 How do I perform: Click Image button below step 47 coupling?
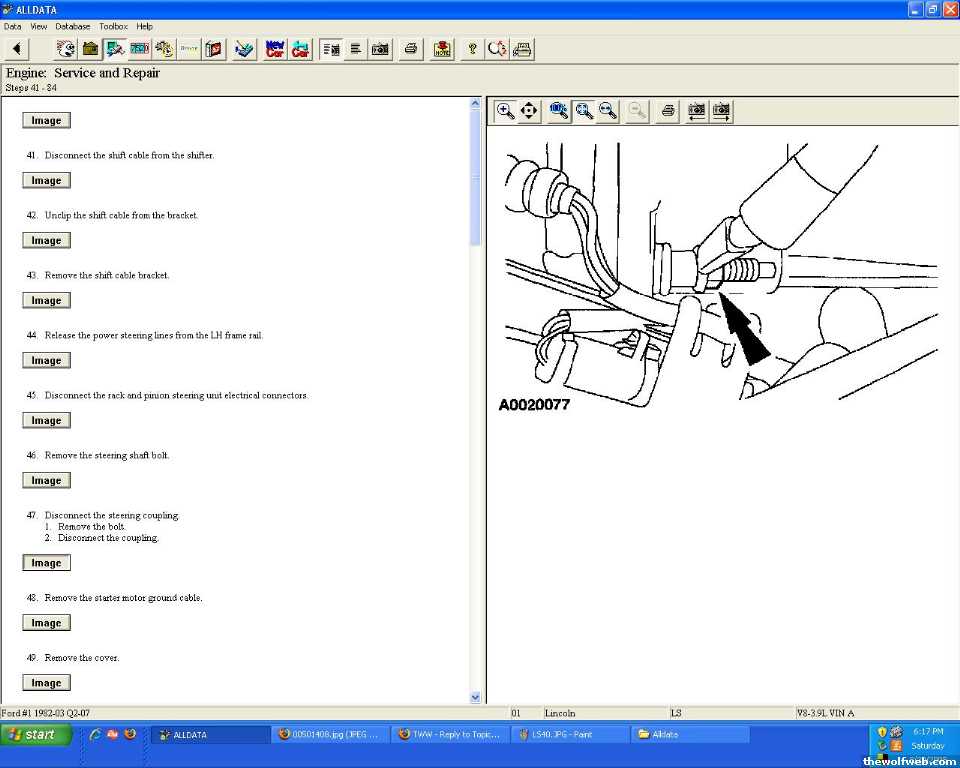(x=46, y=563)
